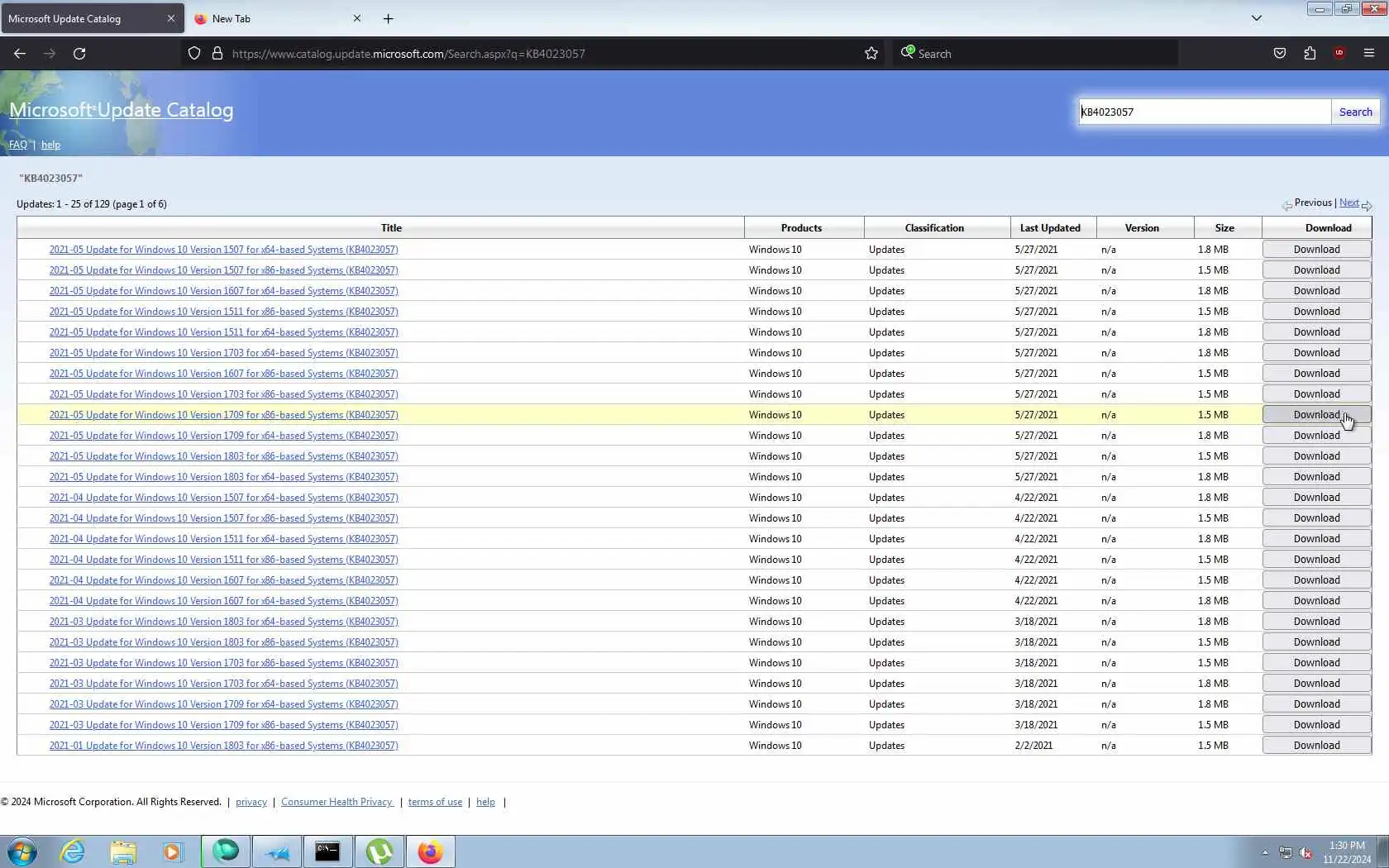
Task: Click the catalog search field containing KB4023057
Action: [x=1205, y=112]
